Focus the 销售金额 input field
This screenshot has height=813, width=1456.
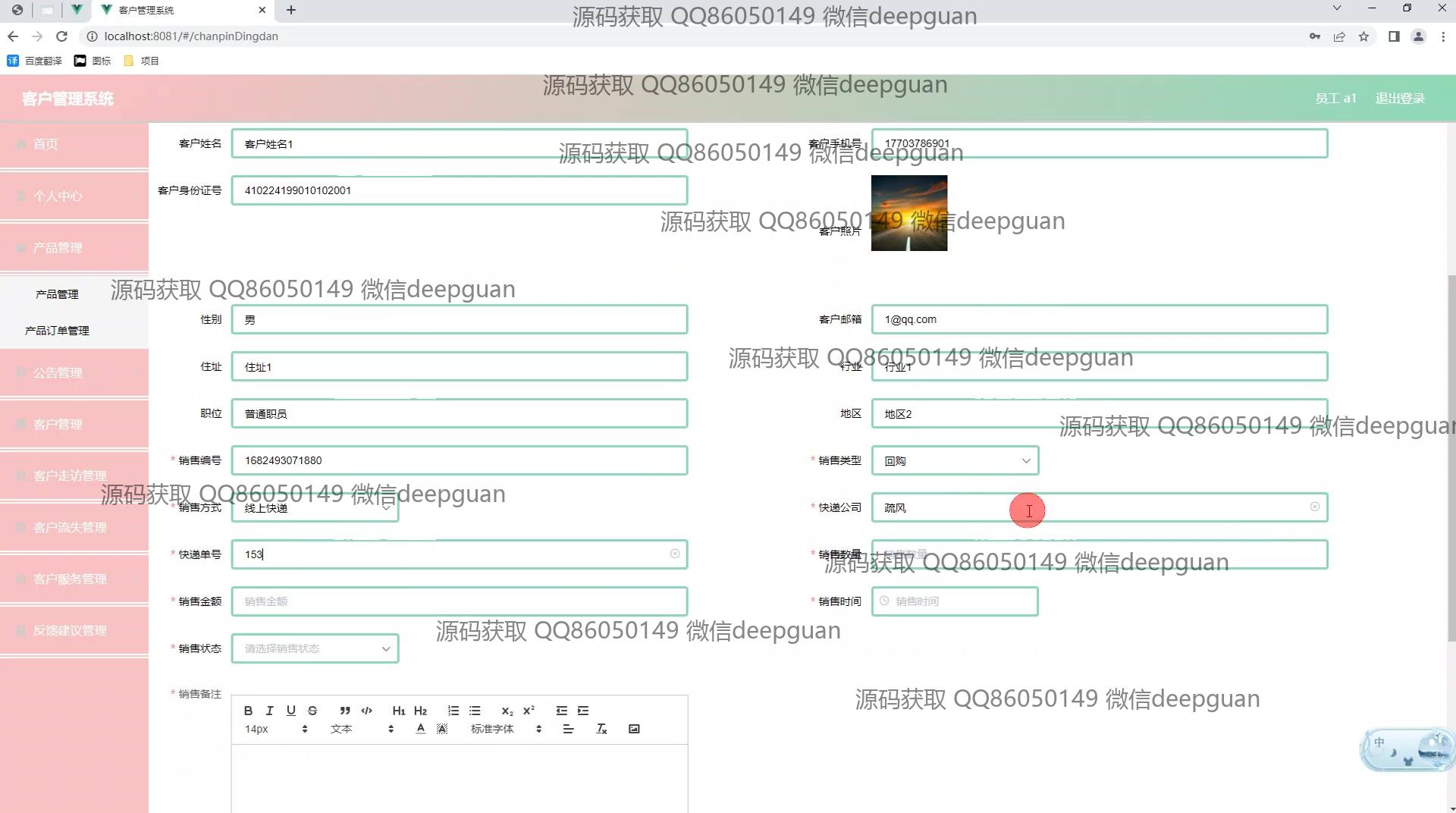(460, 601)
